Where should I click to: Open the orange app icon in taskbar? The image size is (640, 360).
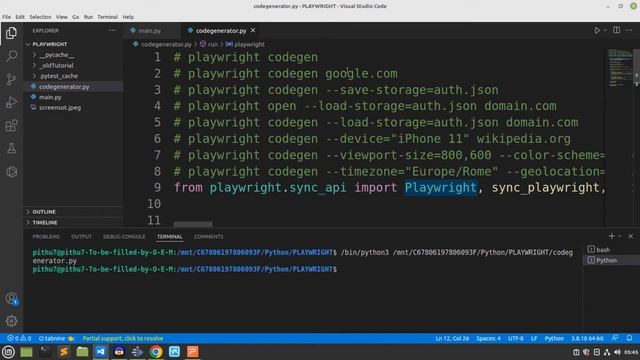tap(193, 351)
